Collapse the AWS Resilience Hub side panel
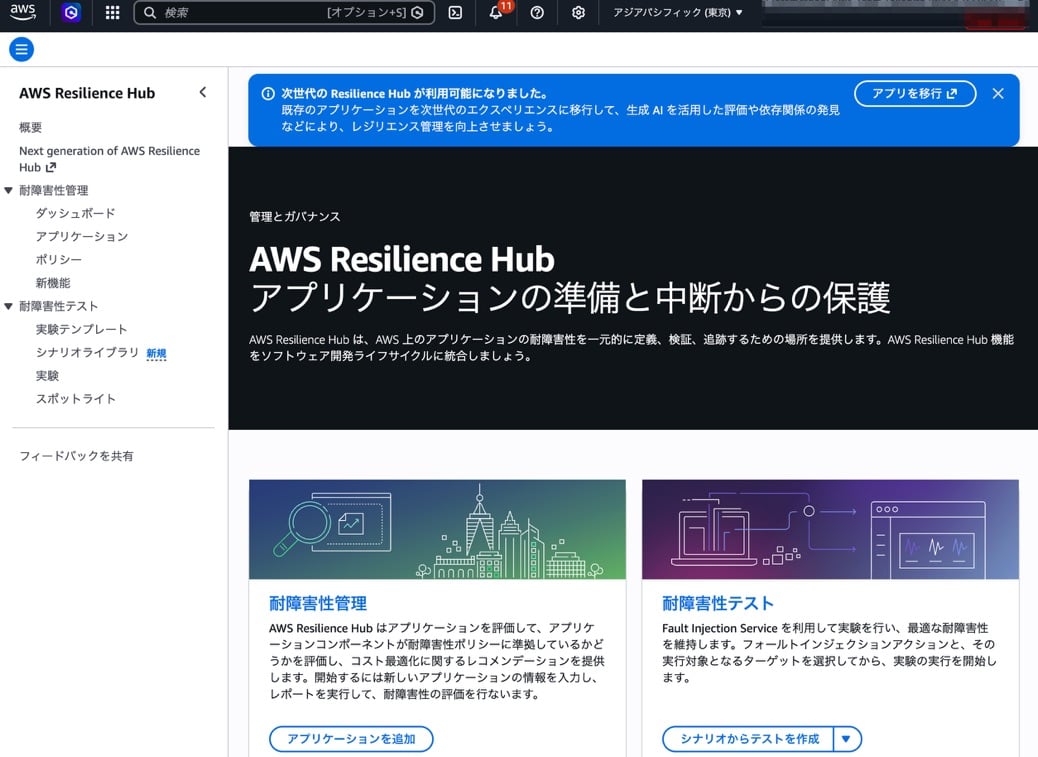The width and height of the screenshot is (1038, 757). point(203,93)
